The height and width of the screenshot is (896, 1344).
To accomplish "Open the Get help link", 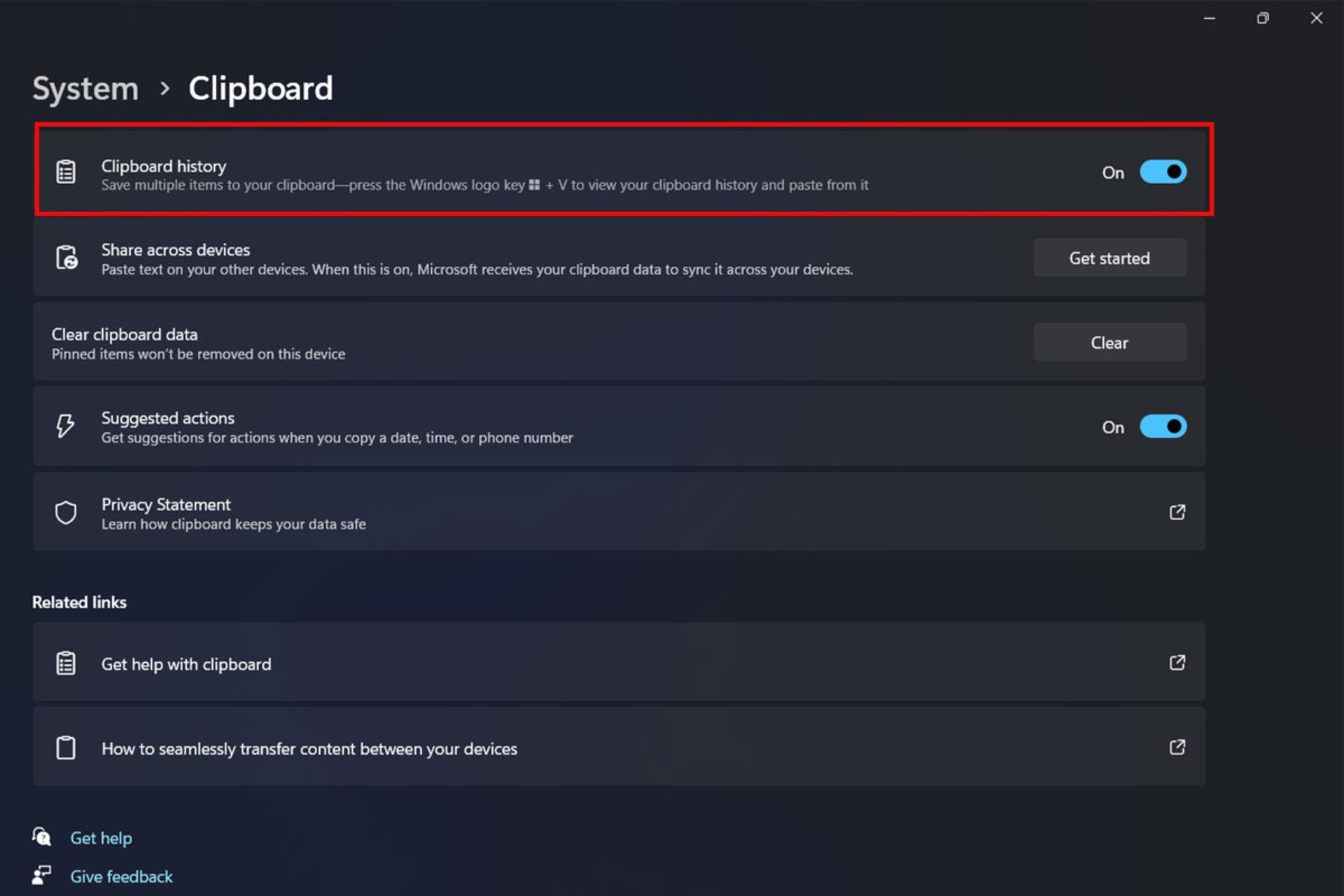I will pos(101,838).
